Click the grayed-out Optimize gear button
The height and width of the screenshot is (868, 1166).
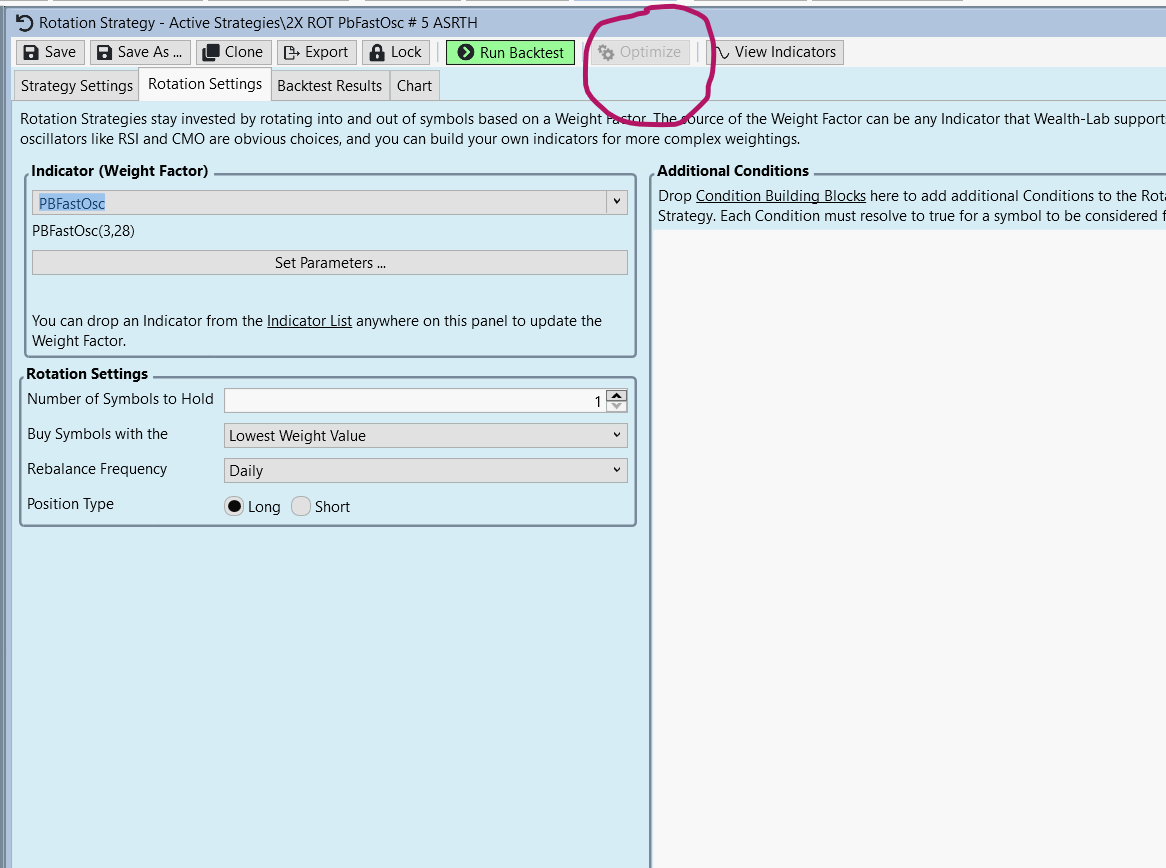click(639, 52)
